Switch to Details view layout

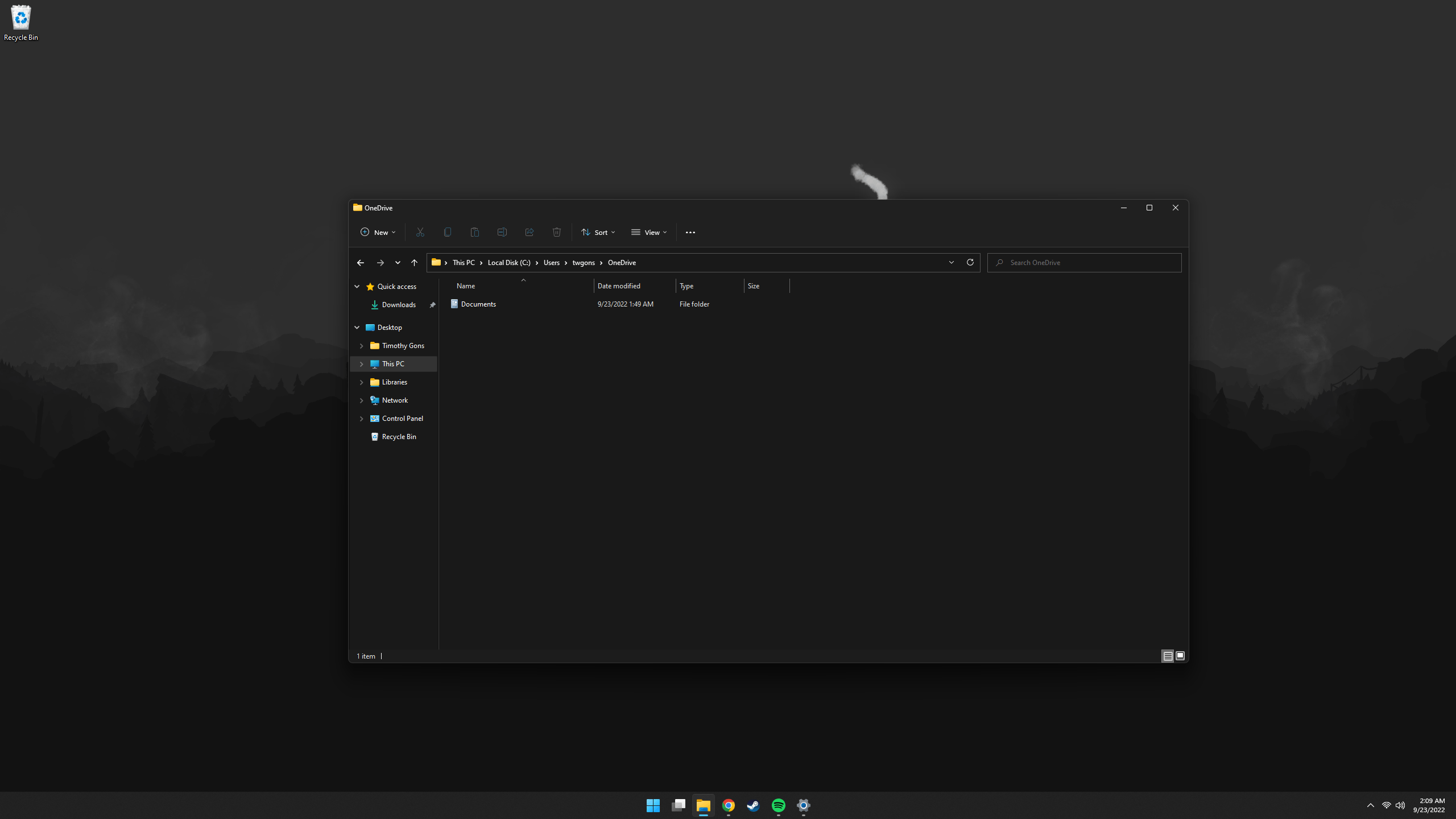click(1168, 656)
